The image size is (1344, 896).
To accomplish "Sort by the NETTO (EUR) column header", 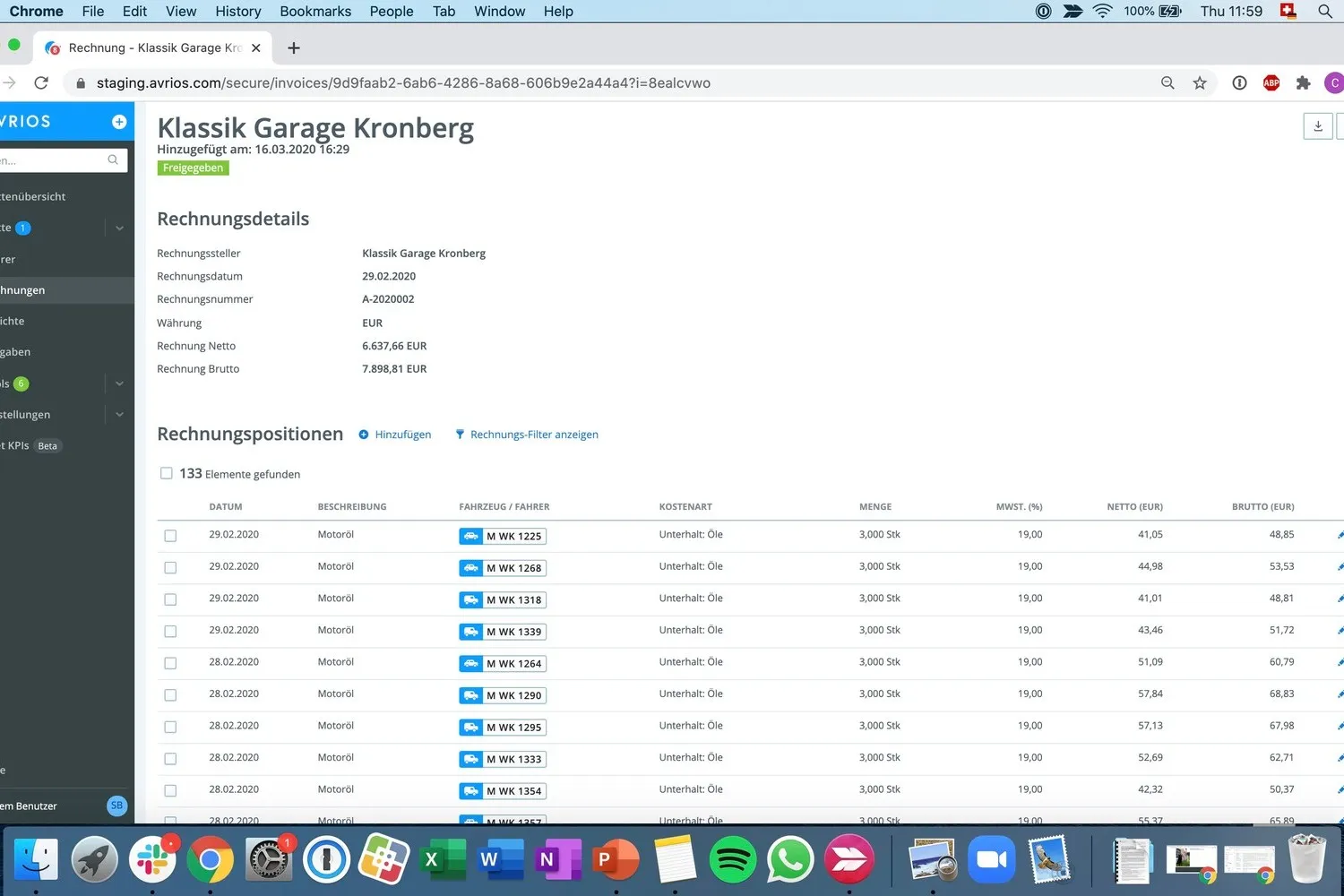I will [1134, 507].
